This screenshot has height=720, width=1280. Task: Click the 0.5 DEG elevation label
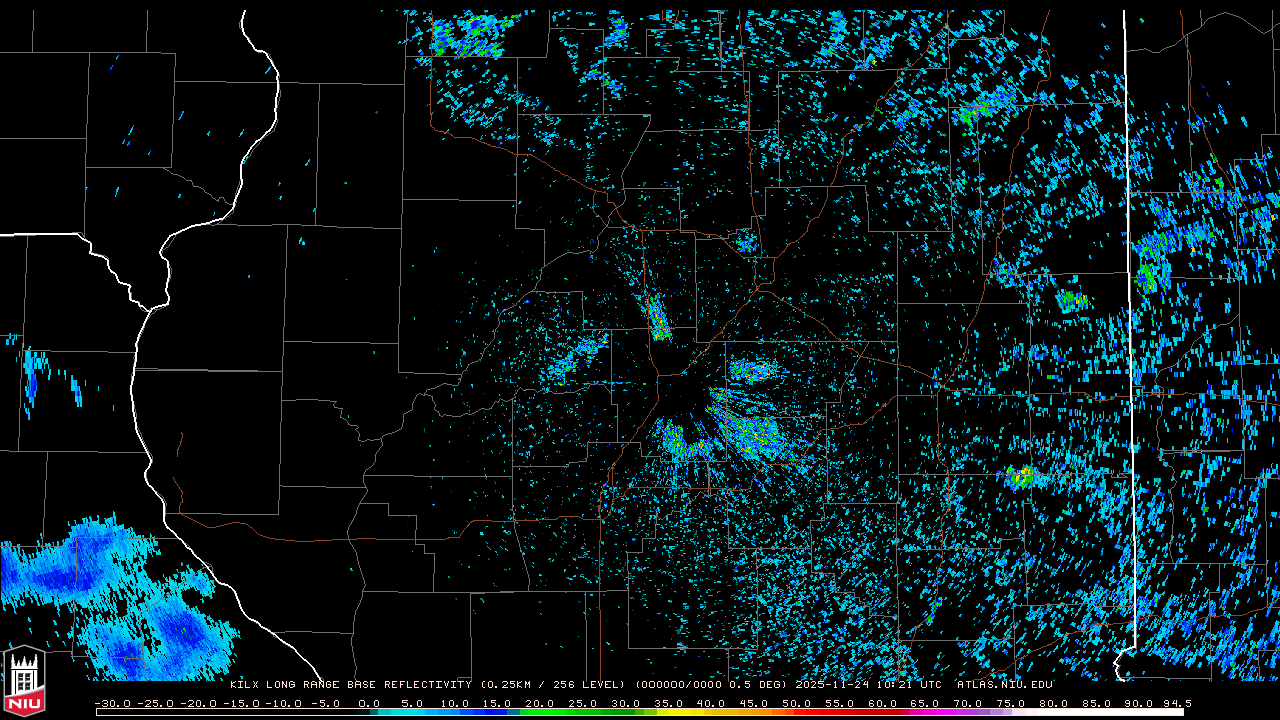[762, 685]
